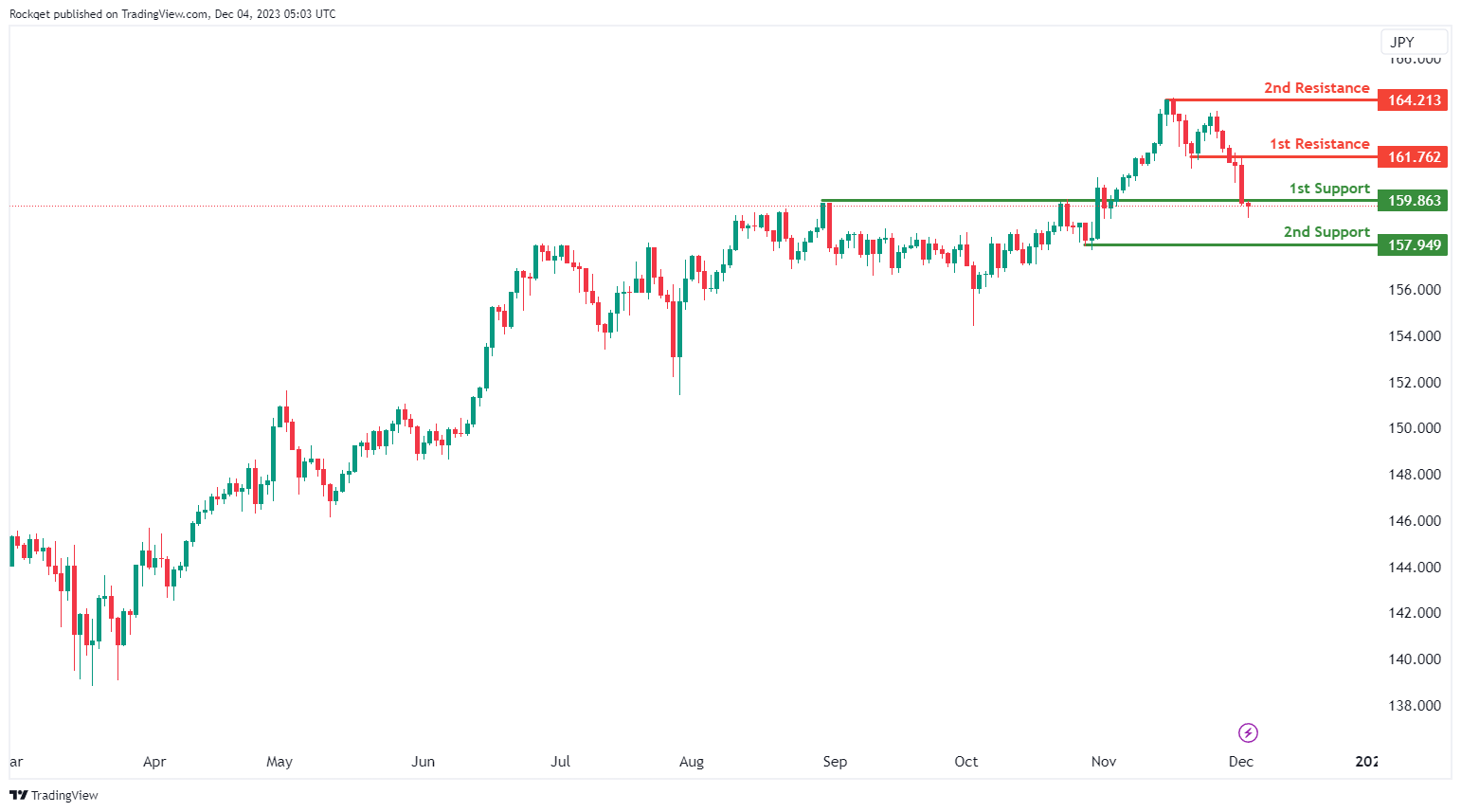Click the green 159.863 price label
The image size is (1461, 812).
[x=1413, y=201]
